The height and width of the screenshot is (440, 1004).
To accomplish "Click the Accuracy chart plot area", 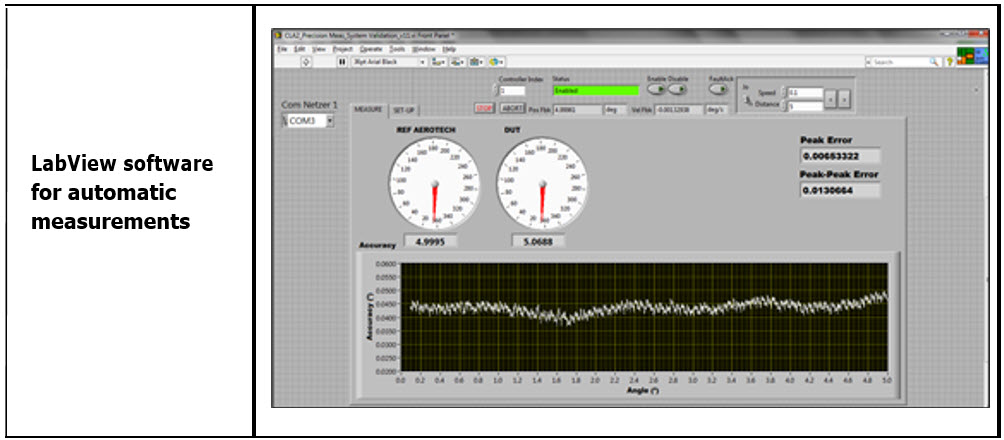I will [x=644, y=317].
